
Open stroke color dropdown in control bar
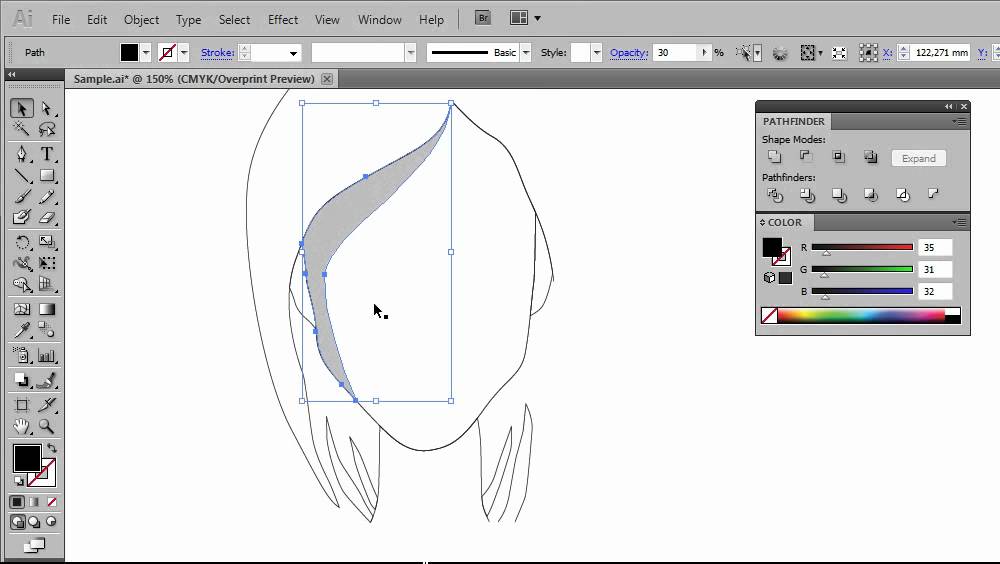coord(184,53)
